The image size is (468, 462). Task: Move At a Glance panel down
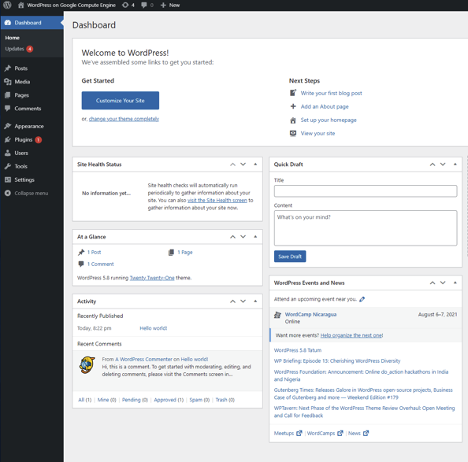click(243, 237)
